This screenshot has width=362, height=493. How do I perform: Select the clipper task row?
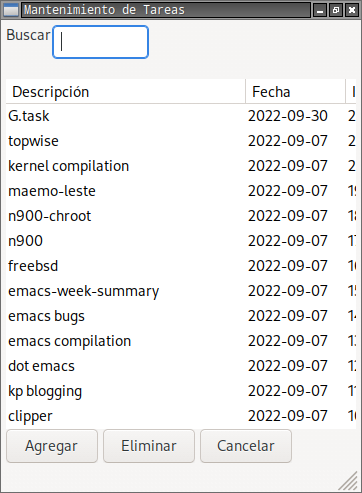point(181,416)
